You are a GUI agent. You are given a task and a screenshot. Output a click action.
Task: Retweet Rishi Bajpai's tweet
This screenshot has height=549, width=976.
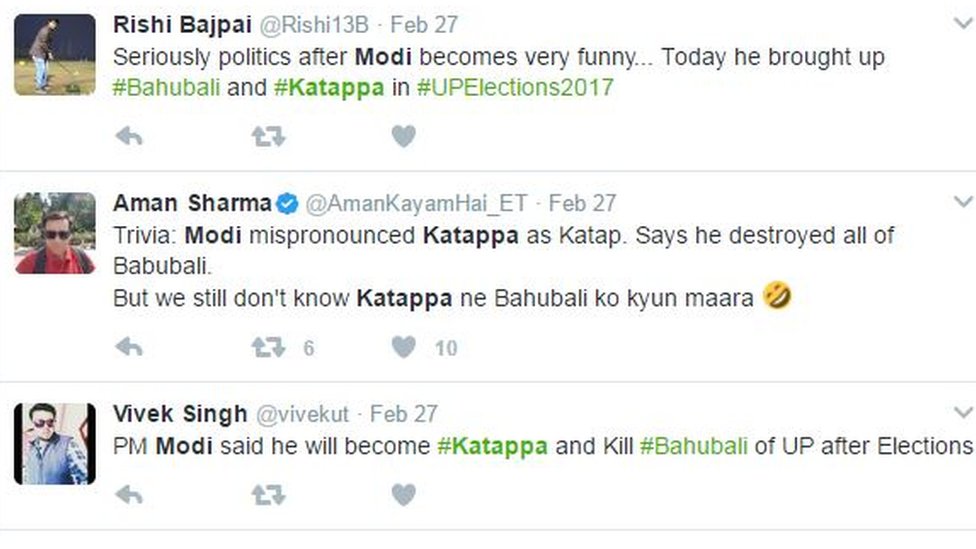267,137
